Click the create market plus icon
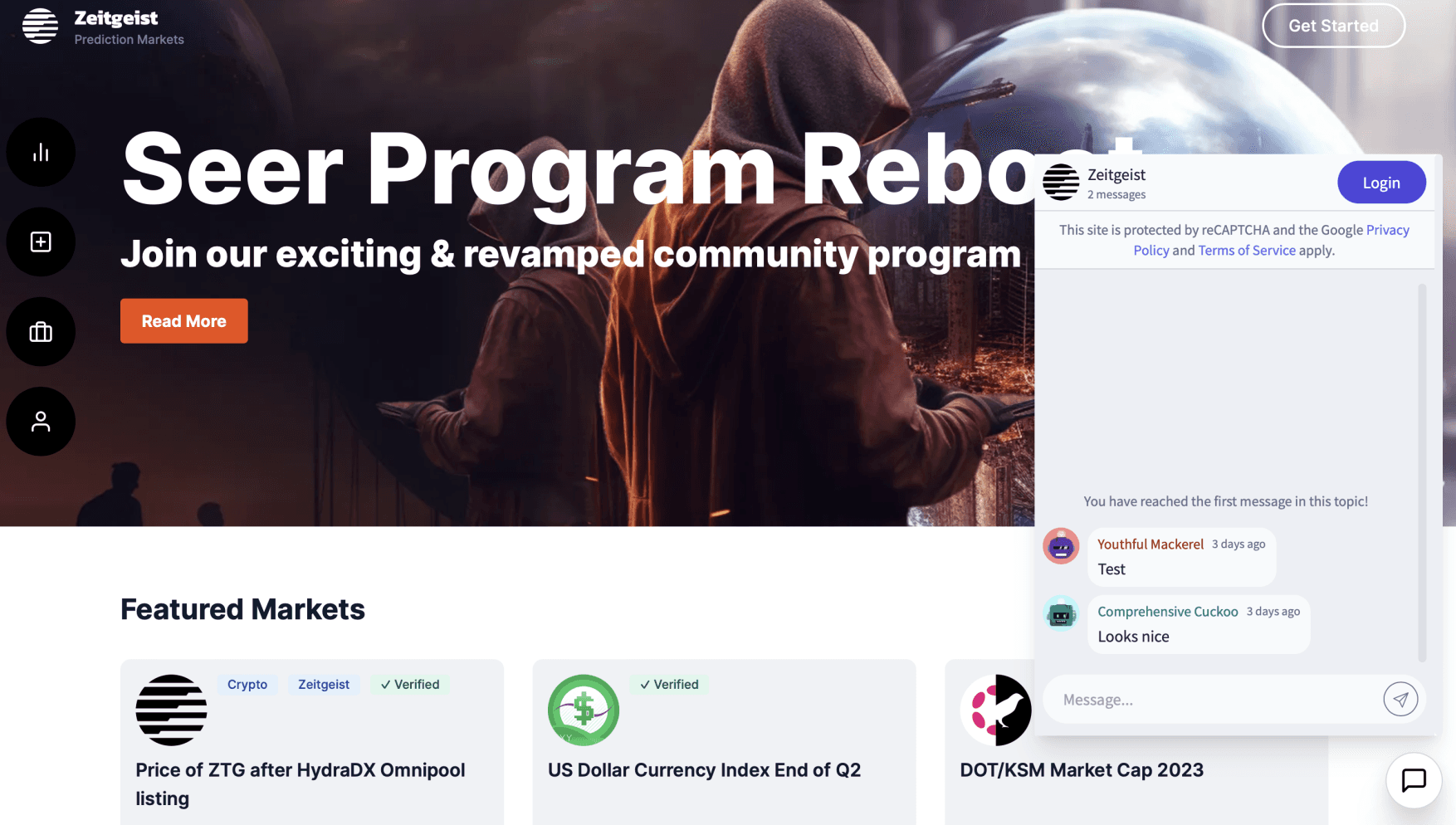The height and width of the screenshot is (825, 1456). 41,242
